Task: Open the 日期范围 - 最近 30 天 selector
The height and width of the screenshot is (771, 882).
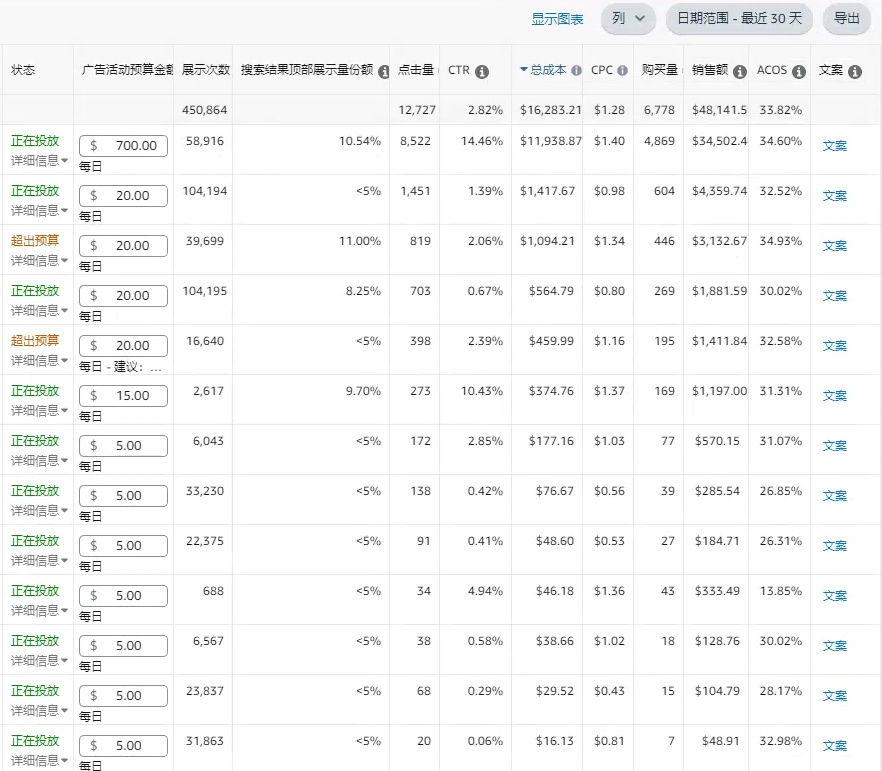Action: pos(739,18)
